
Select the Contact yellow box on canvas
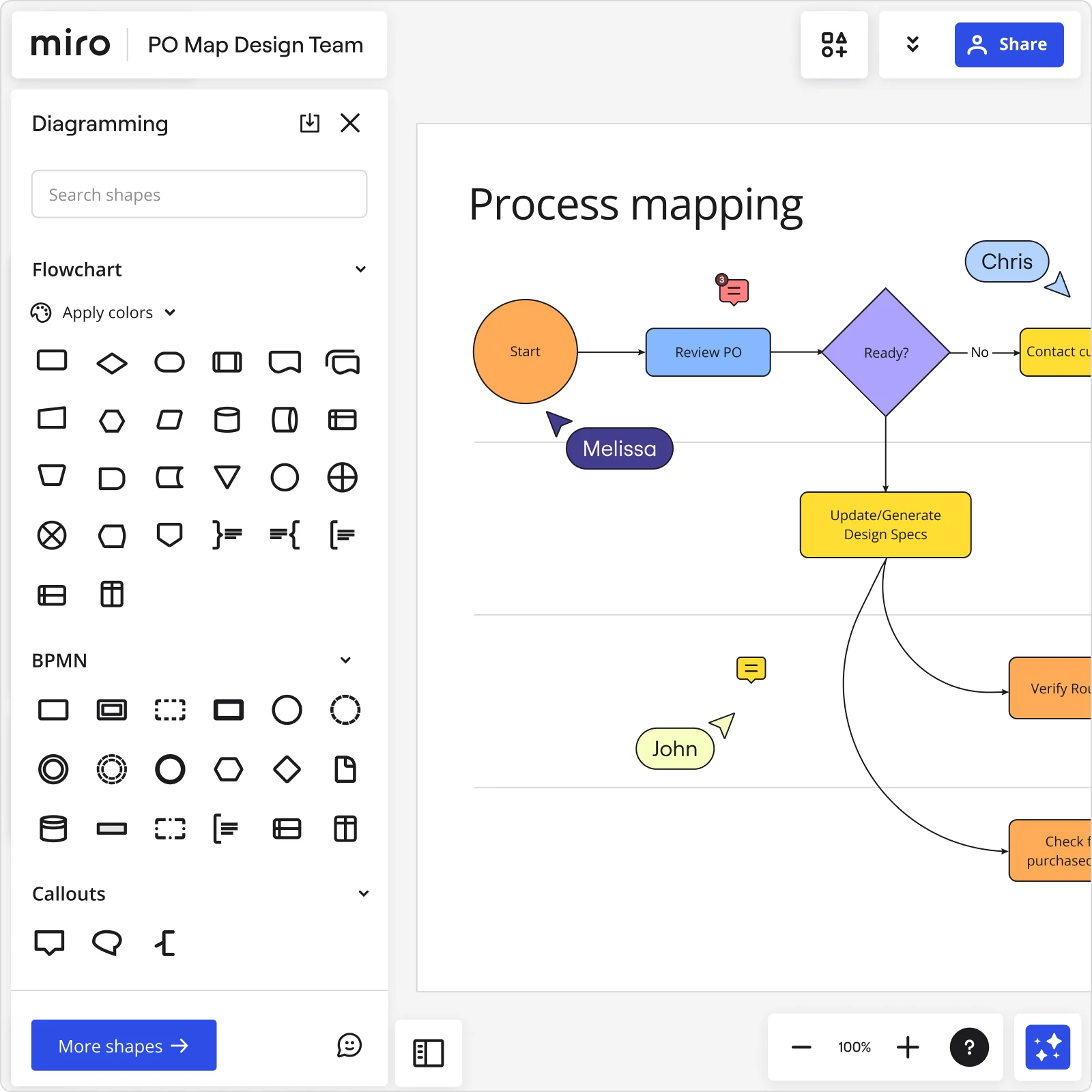coord(1056,352)
